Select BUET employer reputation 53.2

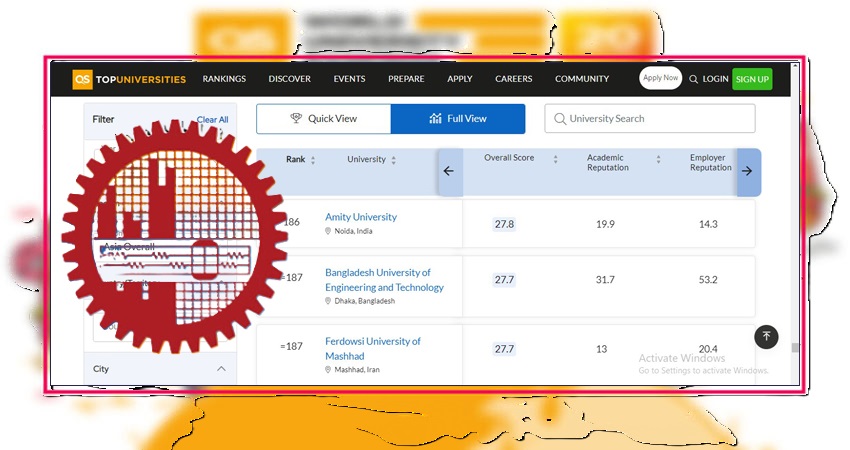(708, 280)
